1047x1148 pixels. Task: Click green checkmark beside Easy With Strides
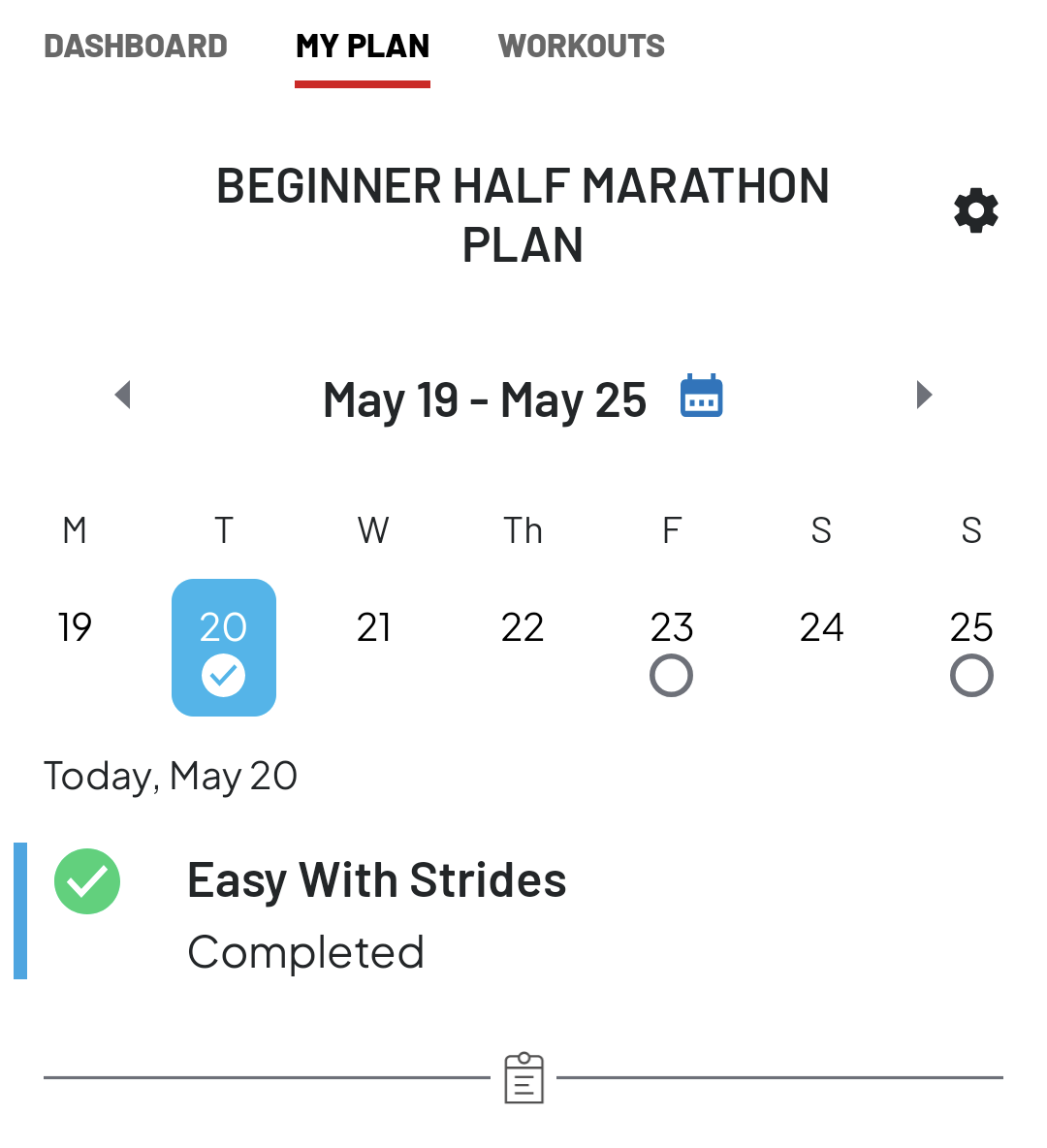point(87,881)
